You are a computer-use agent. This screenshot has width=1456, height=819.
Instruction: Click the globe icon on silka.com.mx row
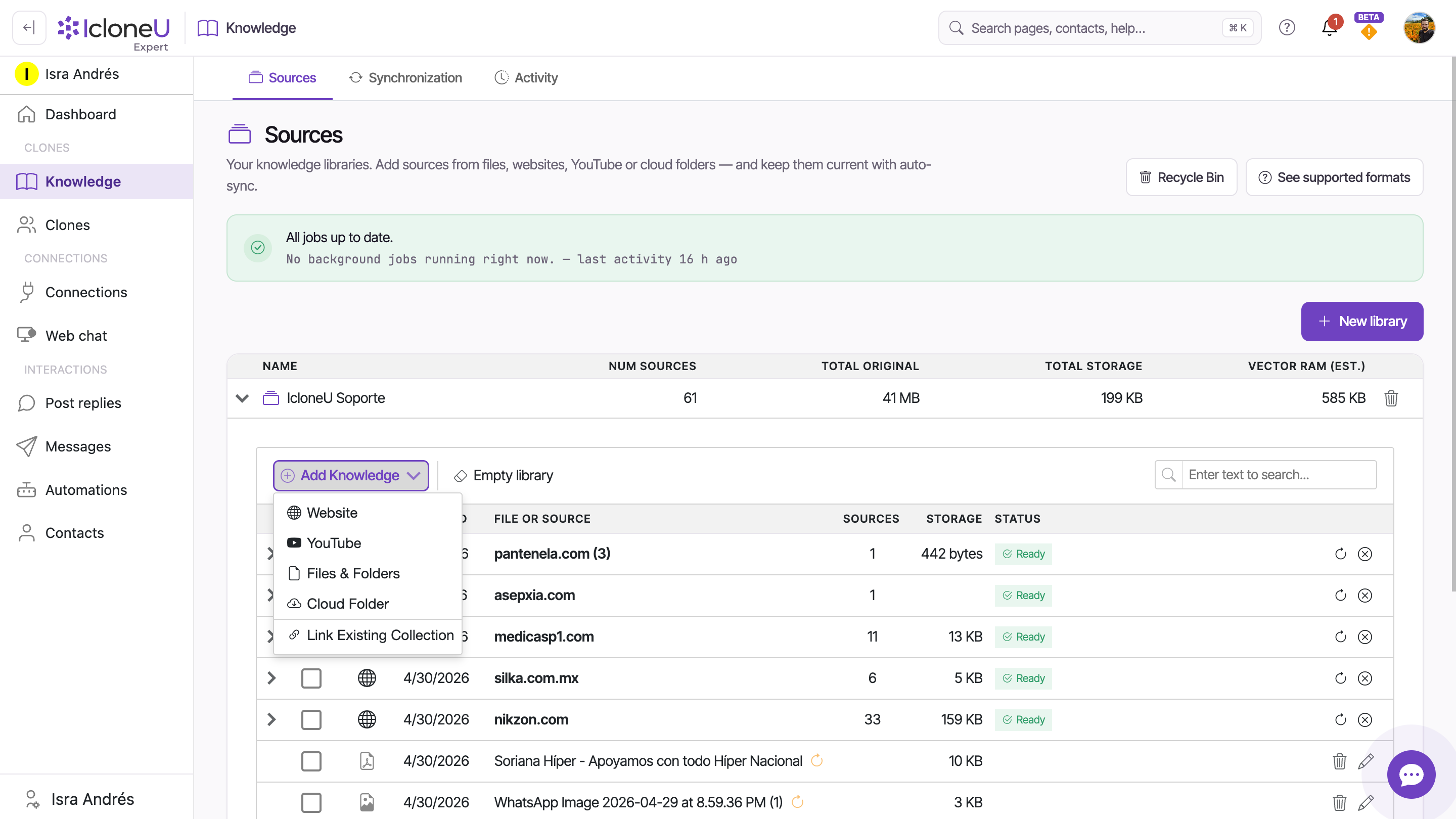click(367, 678)
